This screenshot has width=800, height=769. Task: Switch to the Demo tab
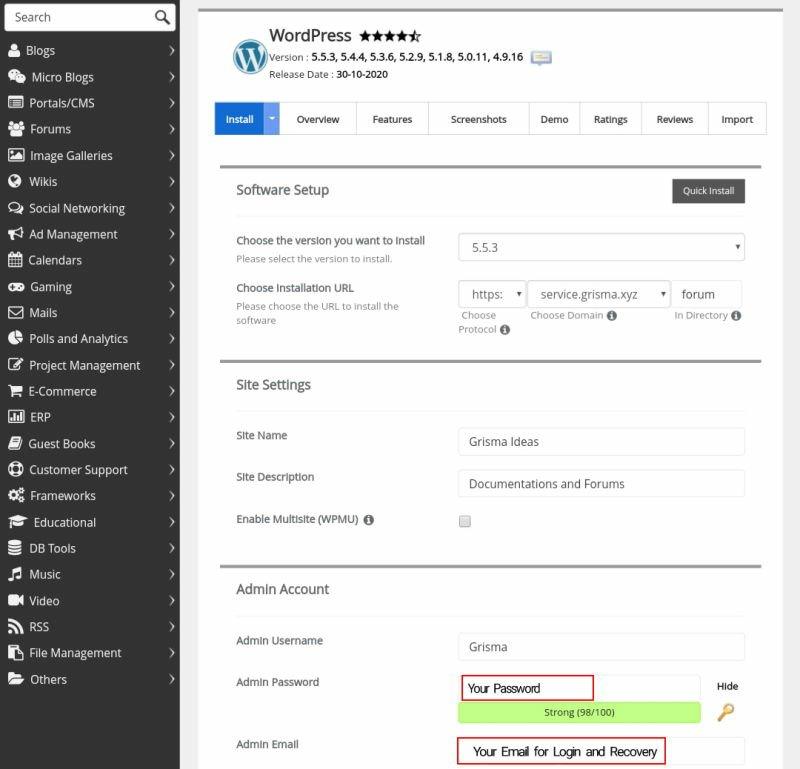pyautogui.click(x=554, y=118)
